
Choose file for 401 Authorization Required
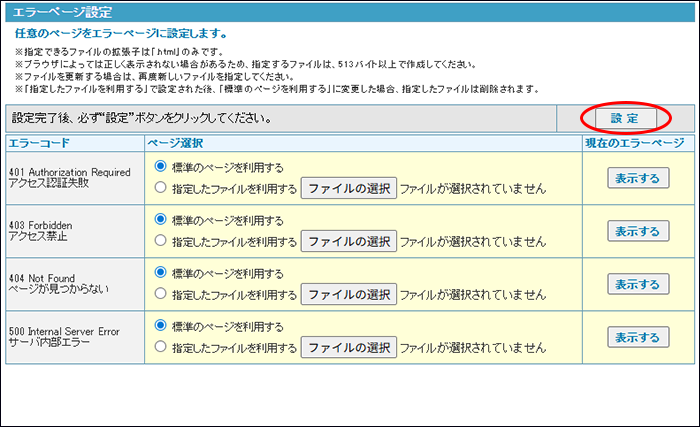[x=349, y=187]
